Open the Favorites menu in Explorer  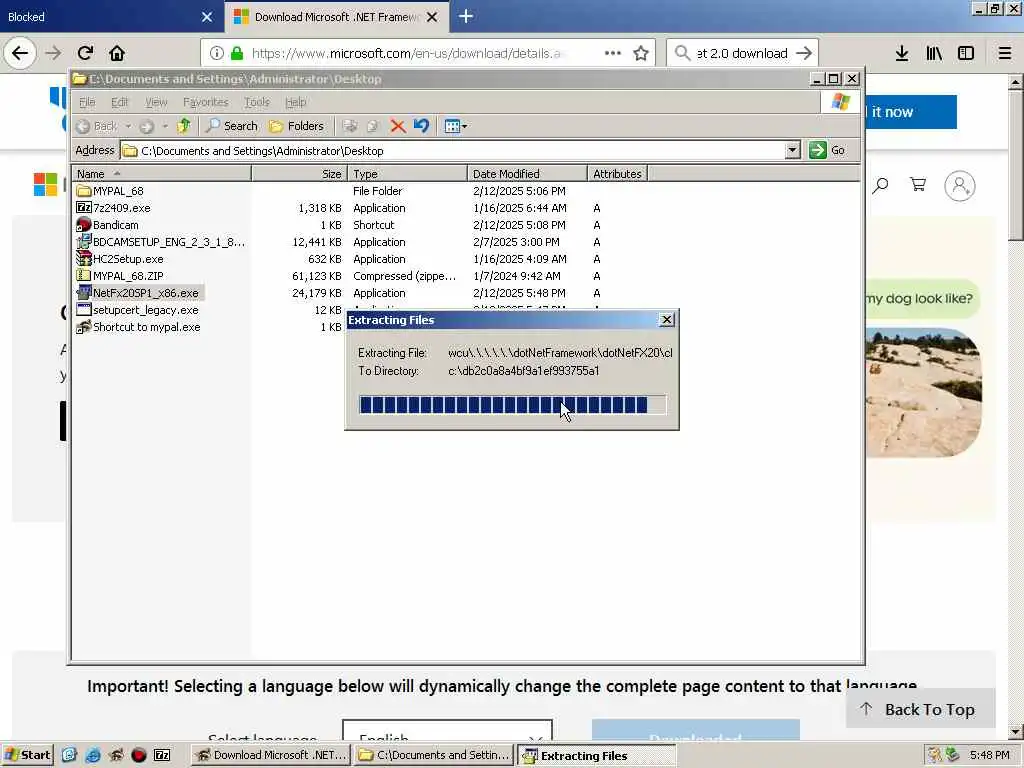point(206,102)
